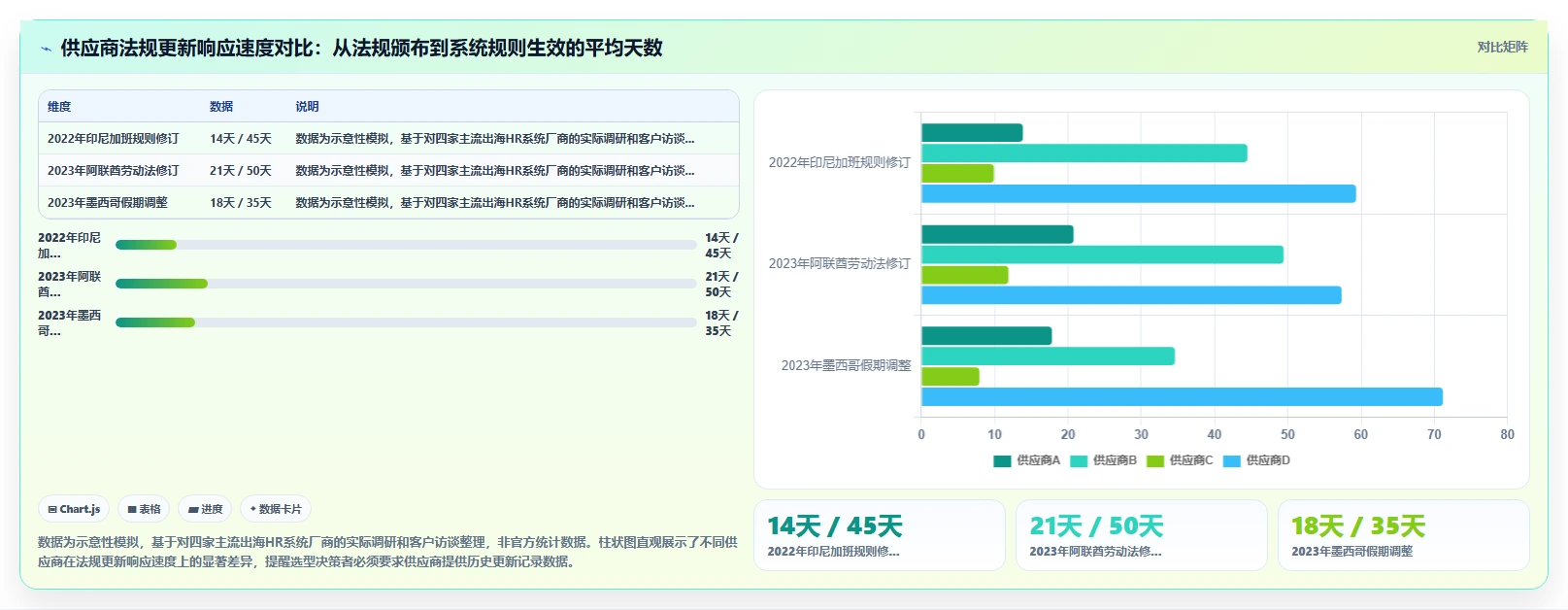This screenshot has width=1568, height=610.
Task: Click the progress value 21天 / 50天
Action: [x=721, y=285]
